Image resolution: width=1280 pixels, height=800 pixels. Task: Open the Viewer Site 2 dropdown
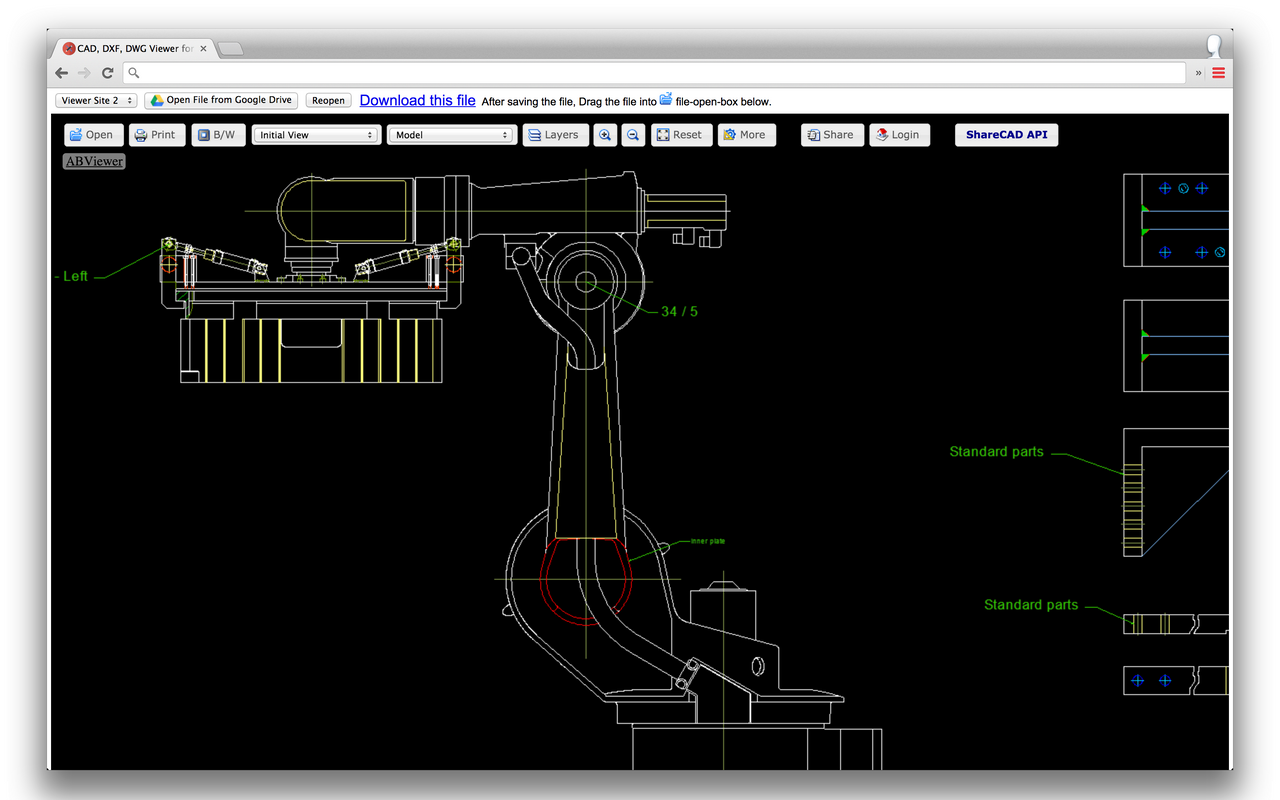pyautogui.click(x=96, y=100)
